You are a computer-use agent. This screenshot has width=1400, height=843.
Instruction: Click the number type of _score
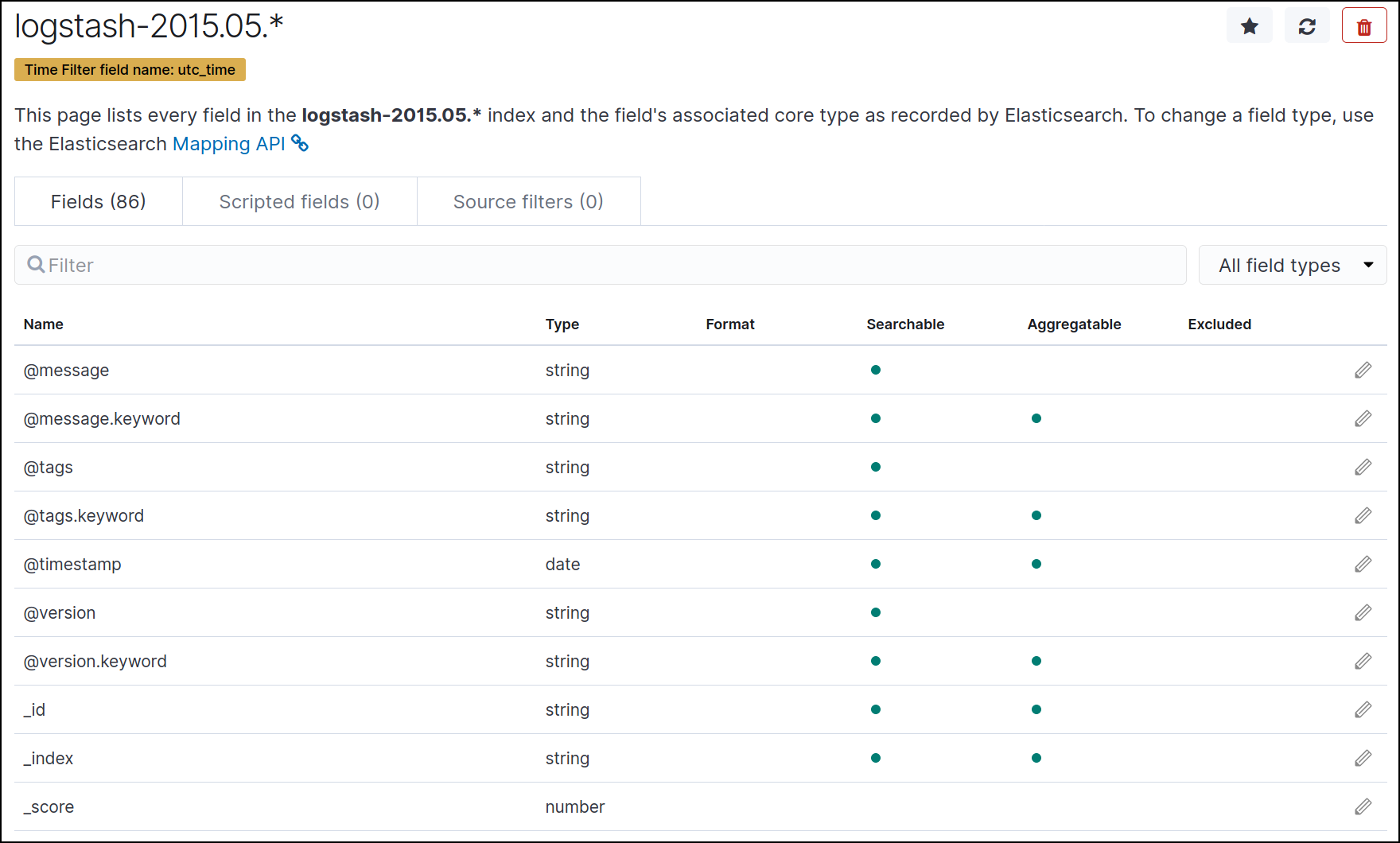click(x=575, y=807)
